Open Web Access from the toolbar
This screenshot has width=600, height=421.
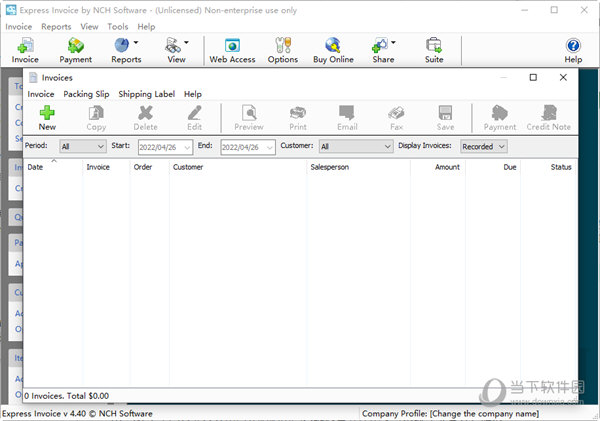[x=232, y=50]
